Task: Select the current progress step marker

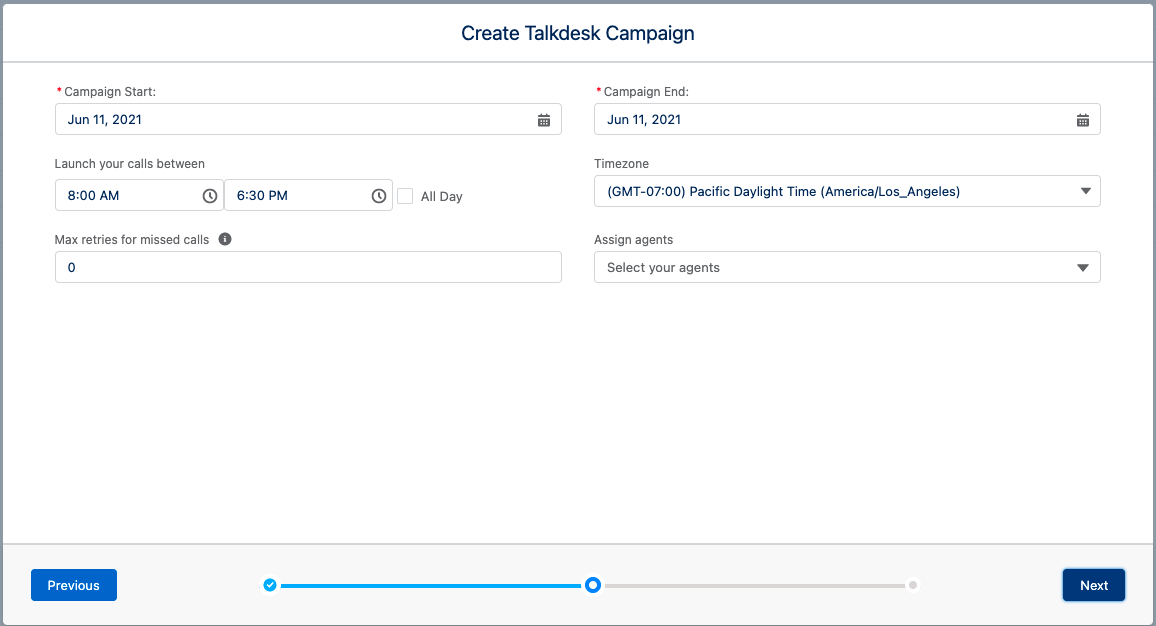Action: tap(592, 585)
